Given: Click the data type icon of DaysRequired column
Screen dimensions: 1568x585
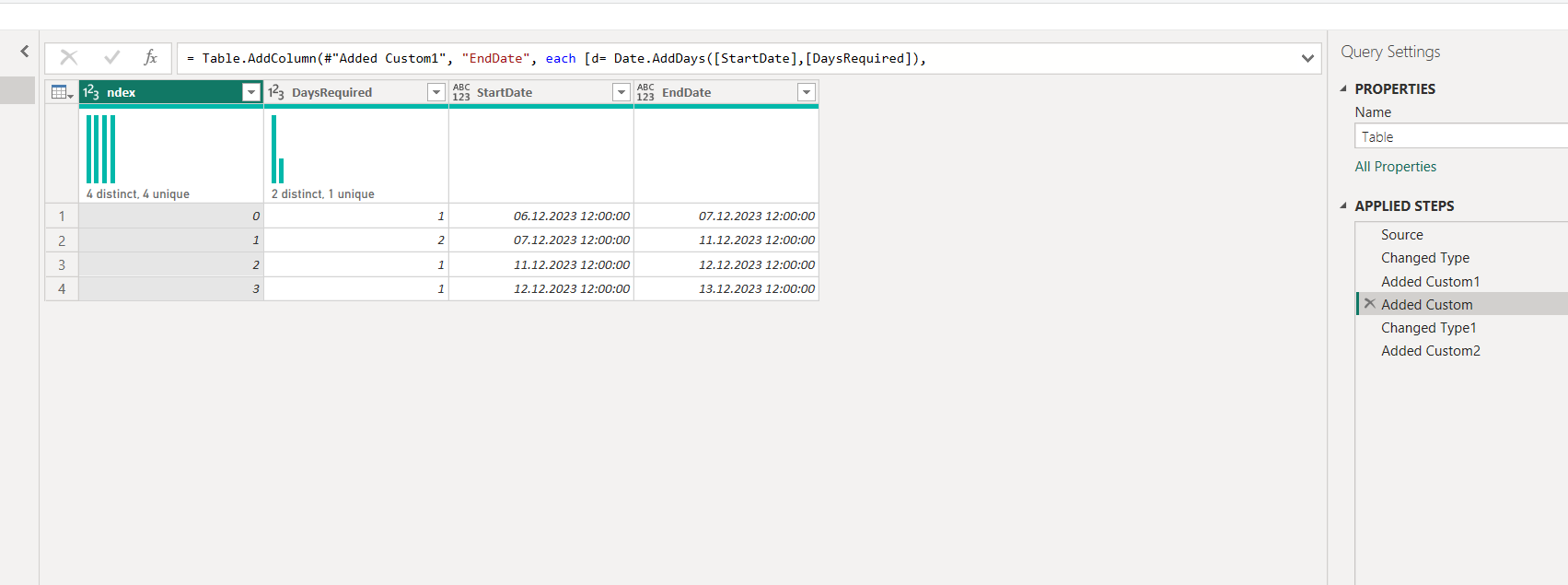Looking at the screenshot, I should coord(276,92).
